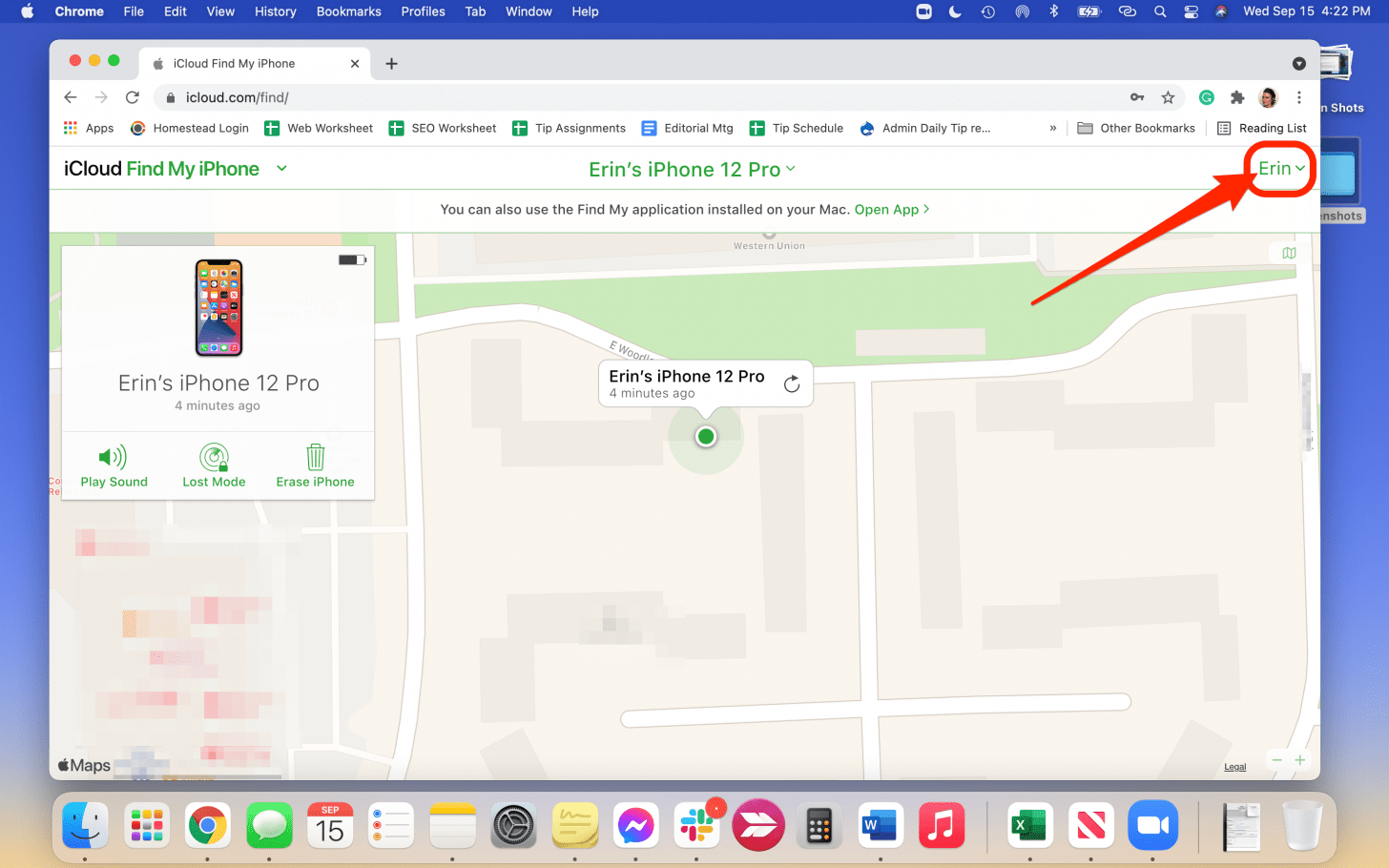Open the SEO Worksheet bookmark
Screen dimensions: 1389x868
443,128
